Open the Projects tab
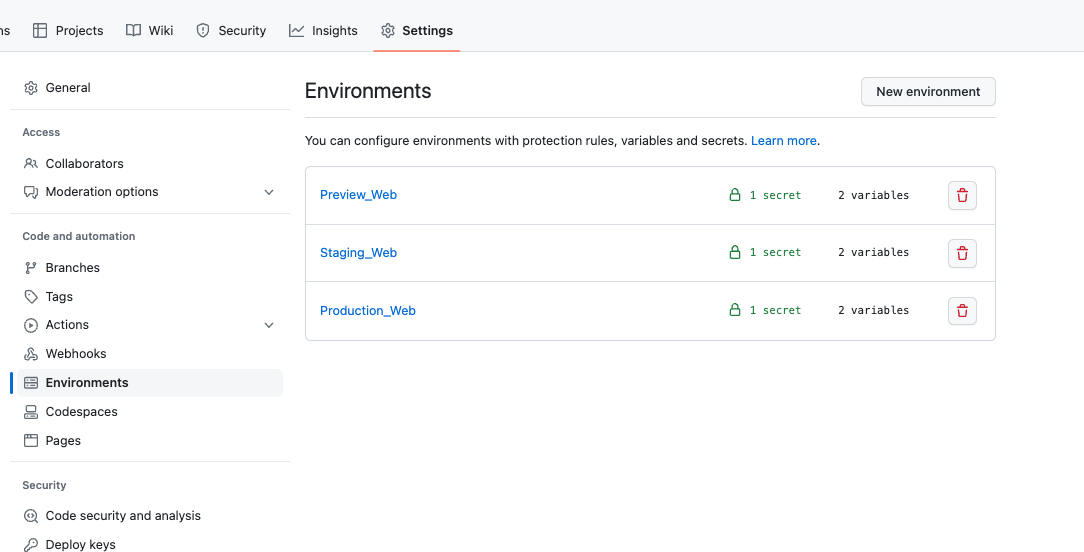This screenshot has width=1084, height=552. 68,30
